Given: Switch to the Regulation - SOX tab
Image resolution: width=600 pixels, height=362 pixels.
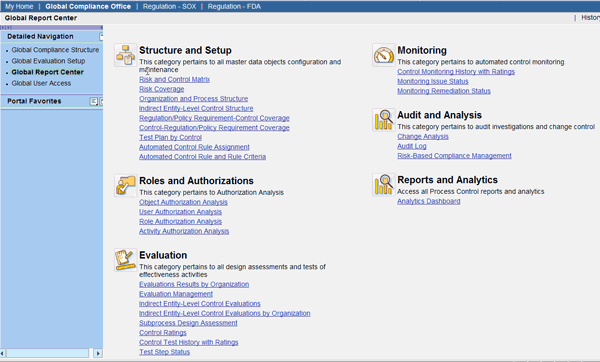Looking at the screenshot, I should point(170,7).
